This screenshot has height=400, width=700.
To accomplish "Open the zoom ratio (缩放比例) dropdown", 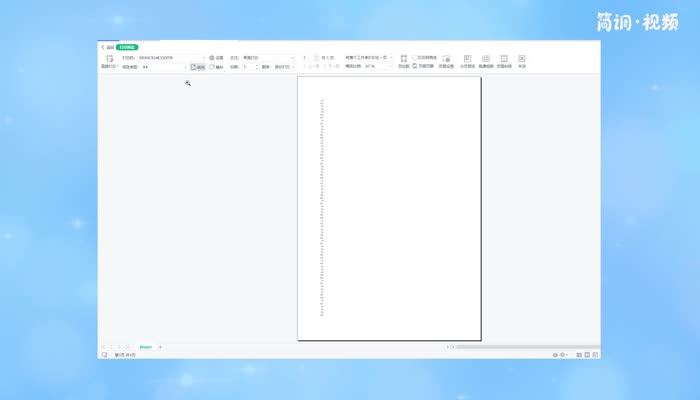I will click(391, 67).
